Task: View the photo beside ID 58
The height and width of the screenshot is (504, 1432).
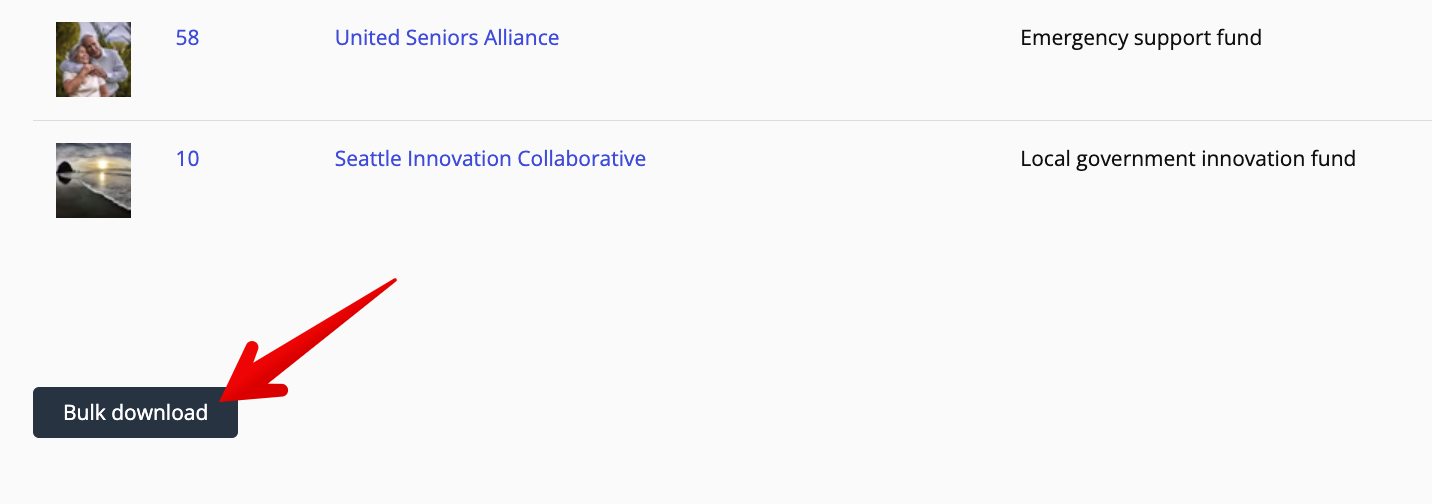Action: tap(93, 59)
